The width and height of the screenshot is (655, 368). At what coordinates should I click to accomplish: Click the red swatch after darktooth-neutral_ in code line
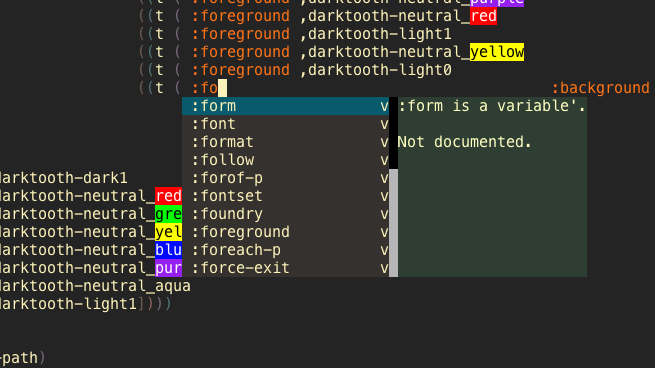(x=483, y=16)
